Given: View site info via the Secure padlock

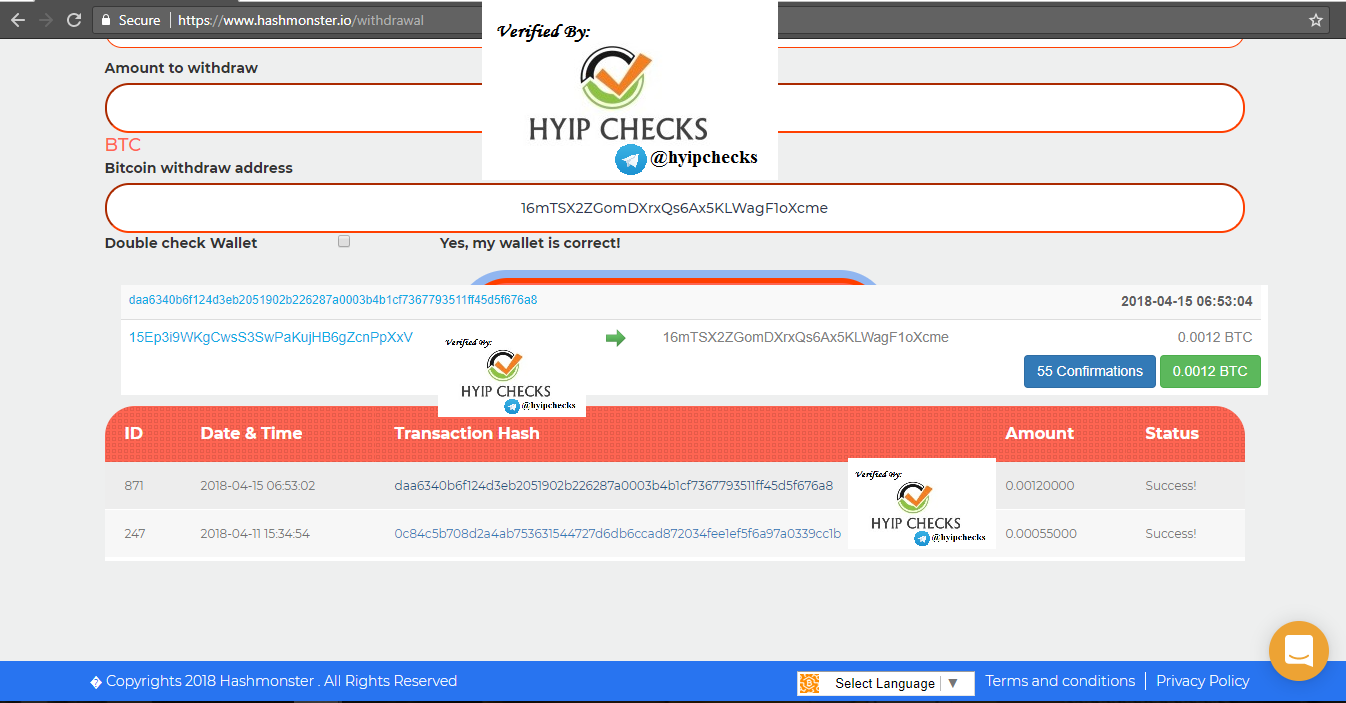Looking at the screenshot, I should pyautogui.click(x=130, y=20).
